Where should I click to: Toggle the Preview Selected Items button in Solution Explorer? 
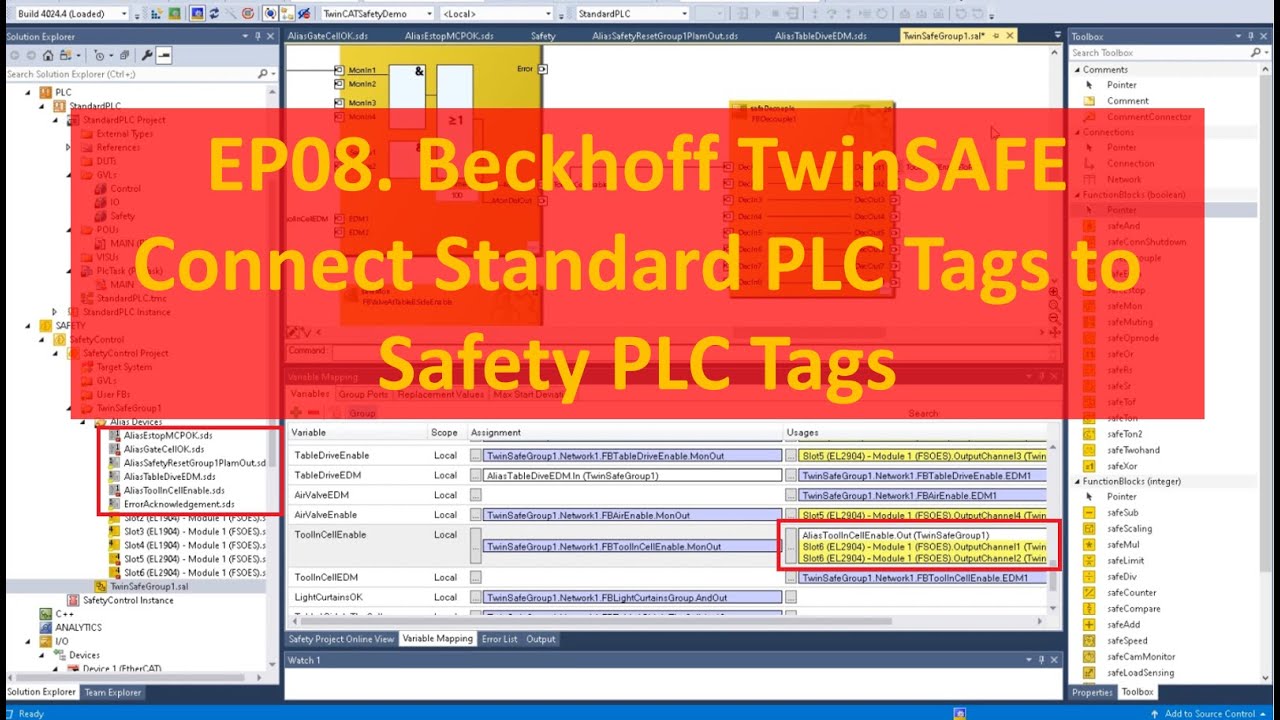(x=163, y=55)
